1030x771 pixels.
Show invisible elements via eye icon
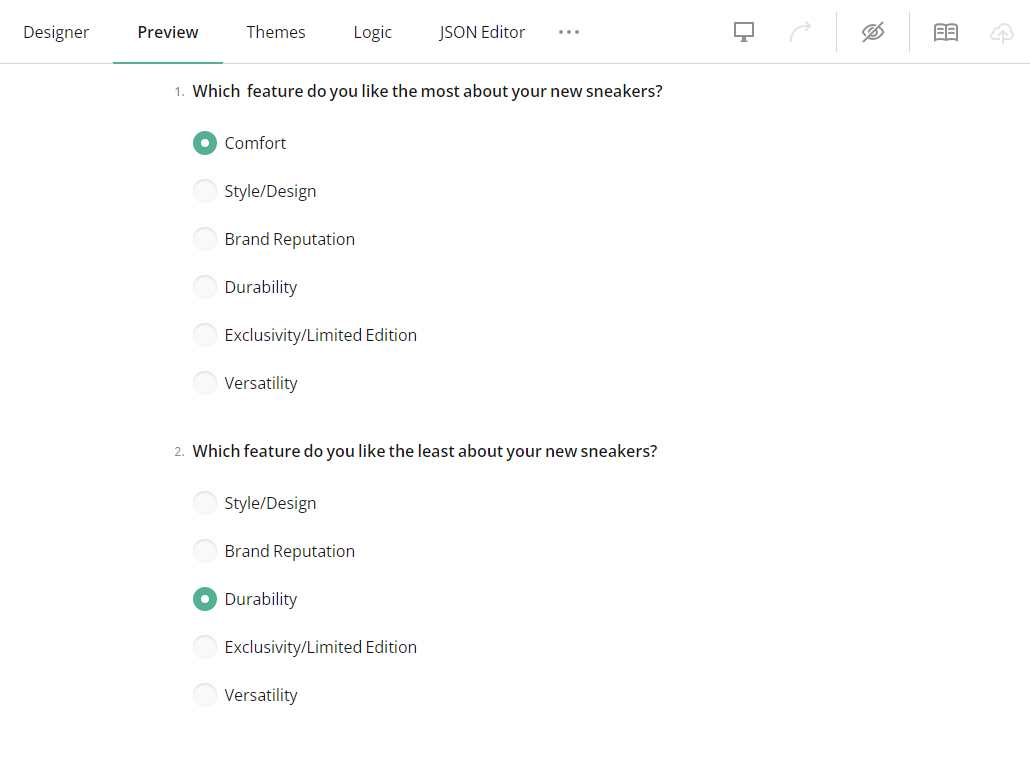(x=872, y=31)
